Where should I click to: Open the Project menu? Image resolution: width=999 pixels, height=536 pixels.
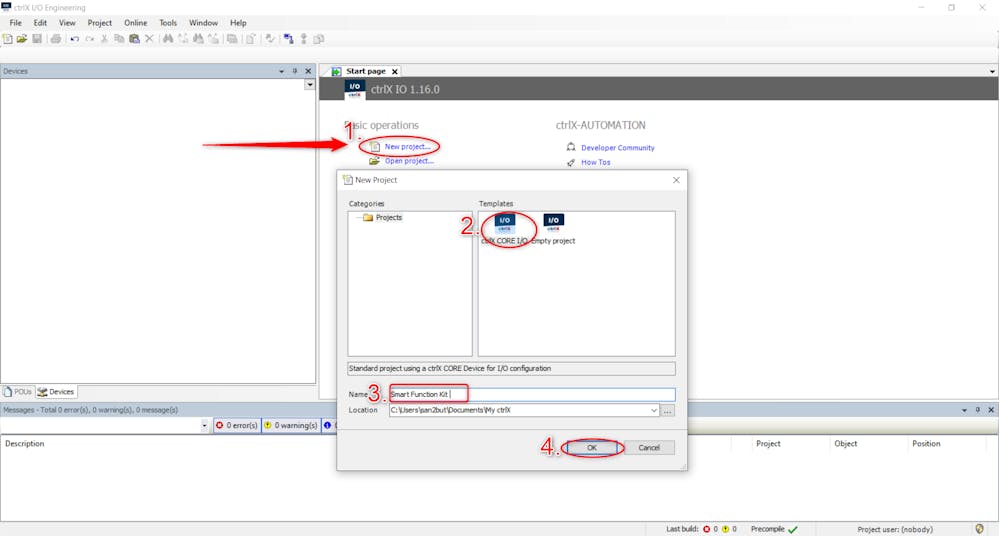point(99,22)
